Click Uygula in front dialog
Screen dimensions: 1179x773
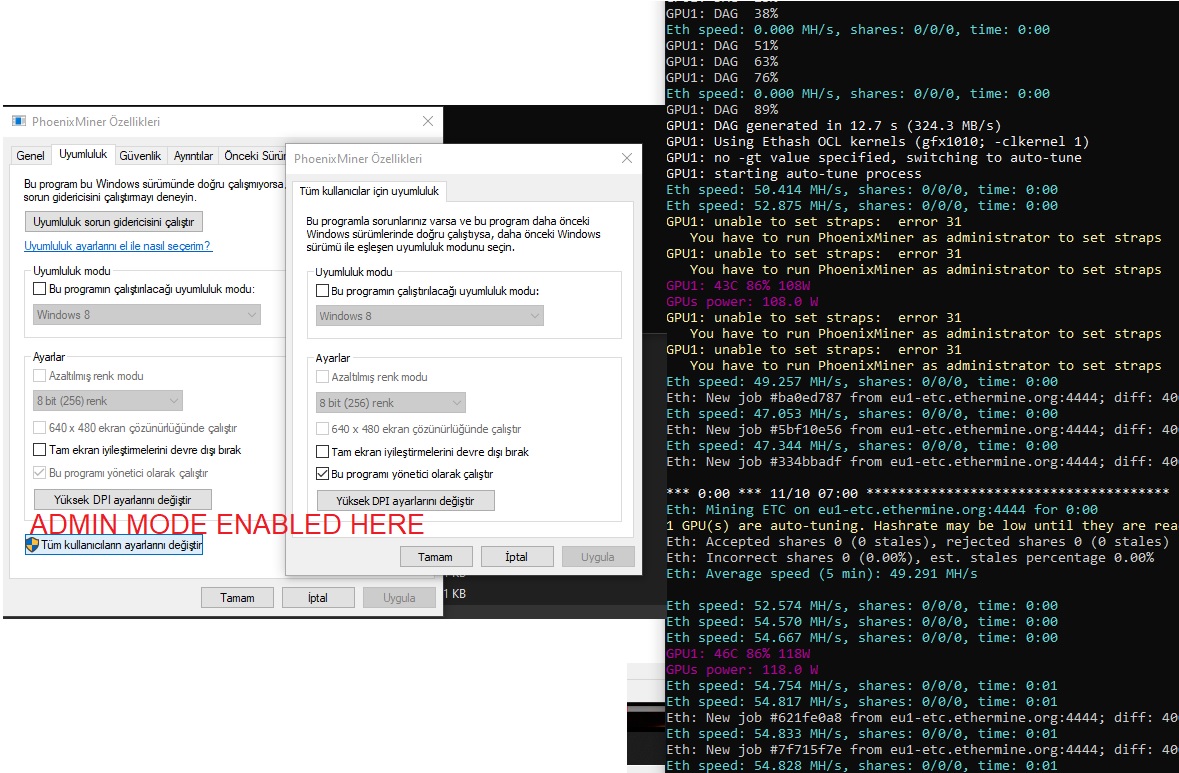click(x=598, y=557)
